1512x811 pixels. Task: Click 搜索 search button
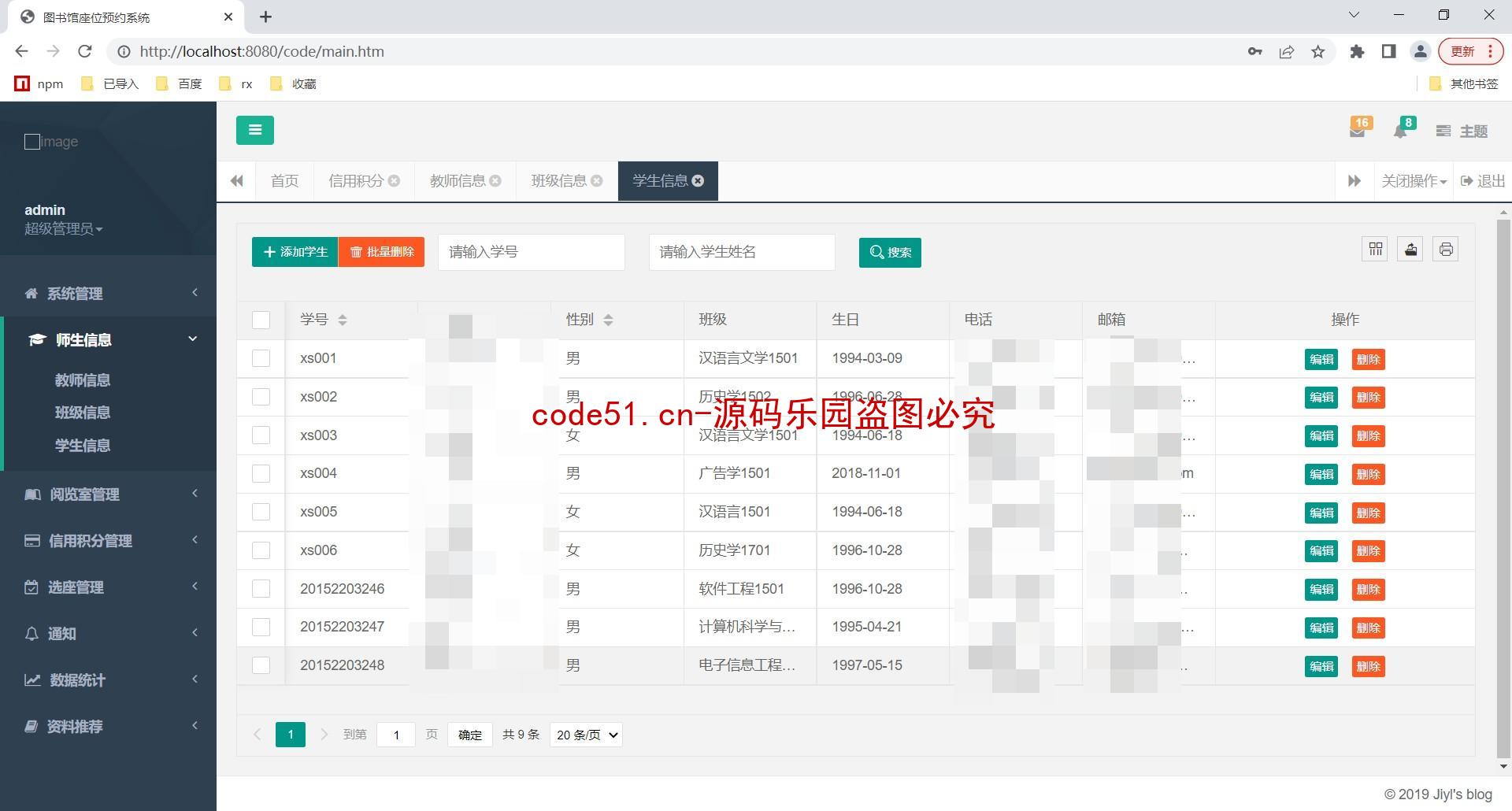point(890,252)
